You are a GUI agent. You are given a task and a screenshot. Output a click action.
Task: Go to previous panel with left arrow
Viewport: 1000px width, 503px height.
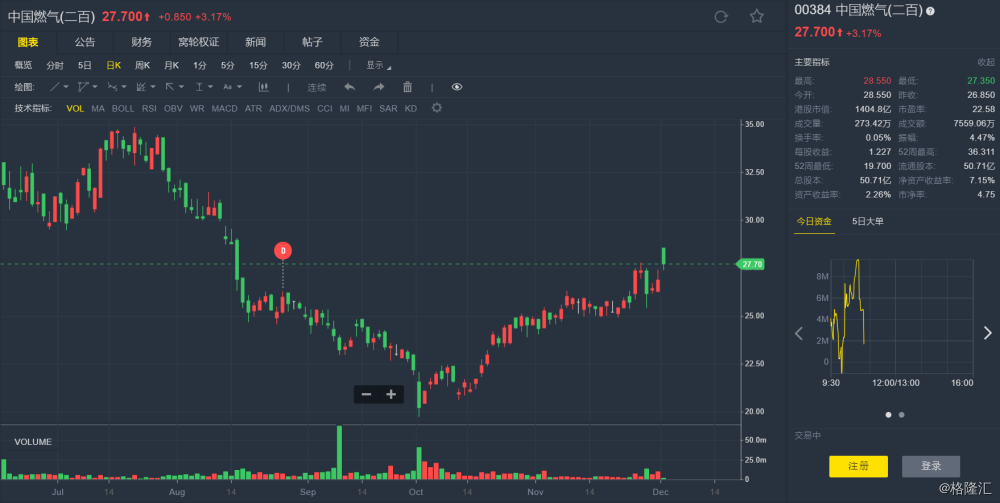point(798,333)
